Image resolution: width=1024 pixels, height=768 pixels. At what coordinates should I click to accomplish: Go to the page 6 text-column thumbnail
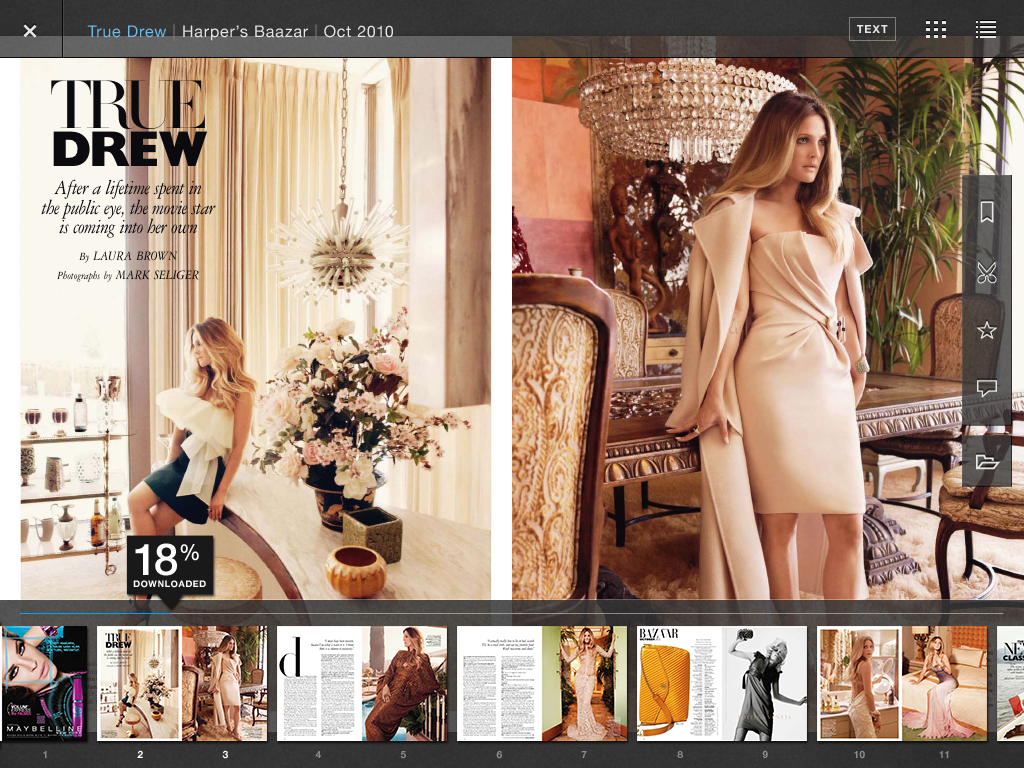(499, 683)
